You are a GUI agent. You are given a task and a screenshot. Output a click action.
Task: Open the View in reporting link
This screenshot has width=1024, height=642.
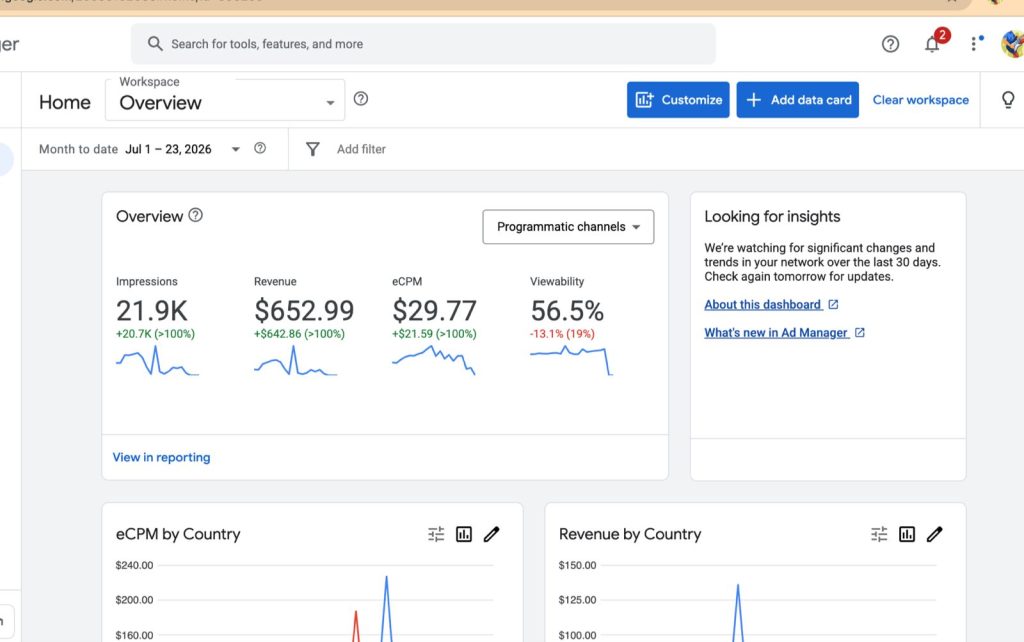pos(161,457)
